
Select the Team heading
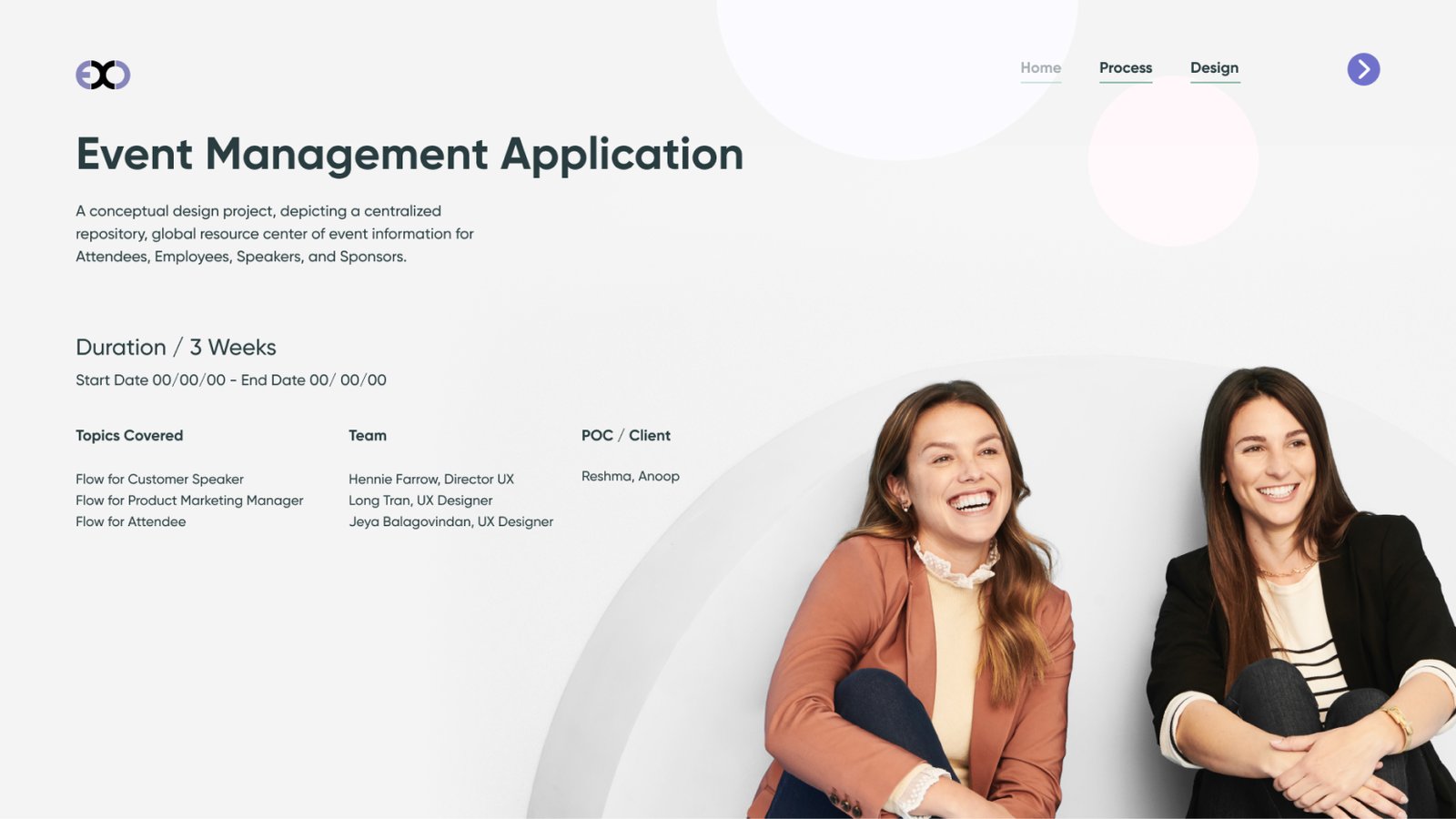[x=368, y=436]
